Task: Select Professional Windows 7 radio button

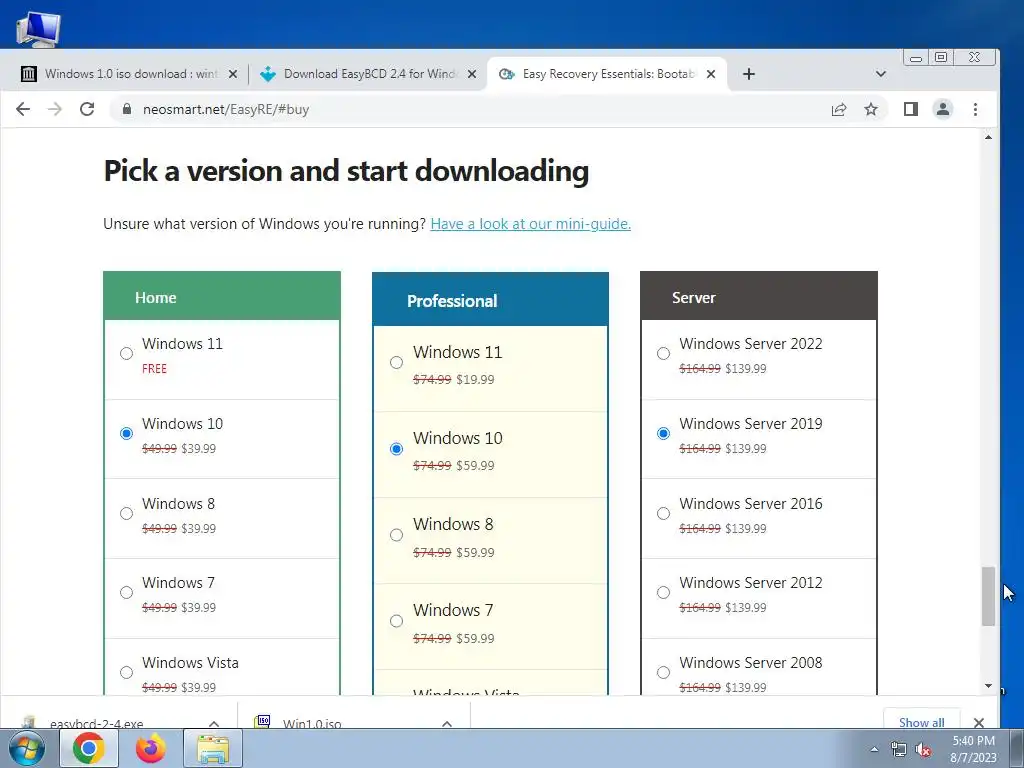Action: pos(396,621)
